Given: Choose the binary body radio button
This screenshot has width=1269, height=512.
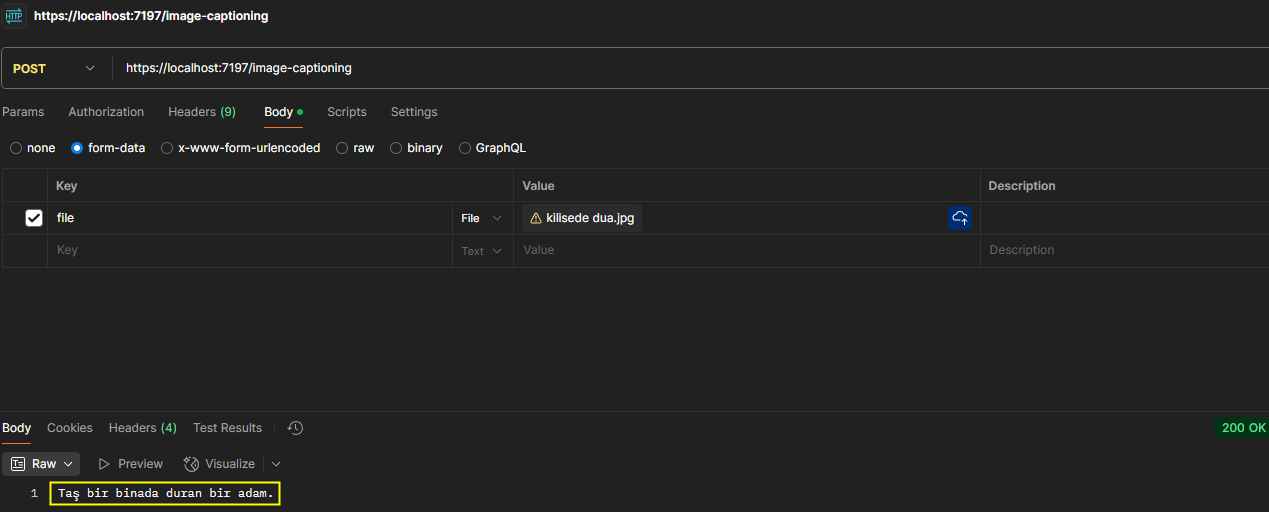Looking at the screenshot, I should tap(396, 148).
